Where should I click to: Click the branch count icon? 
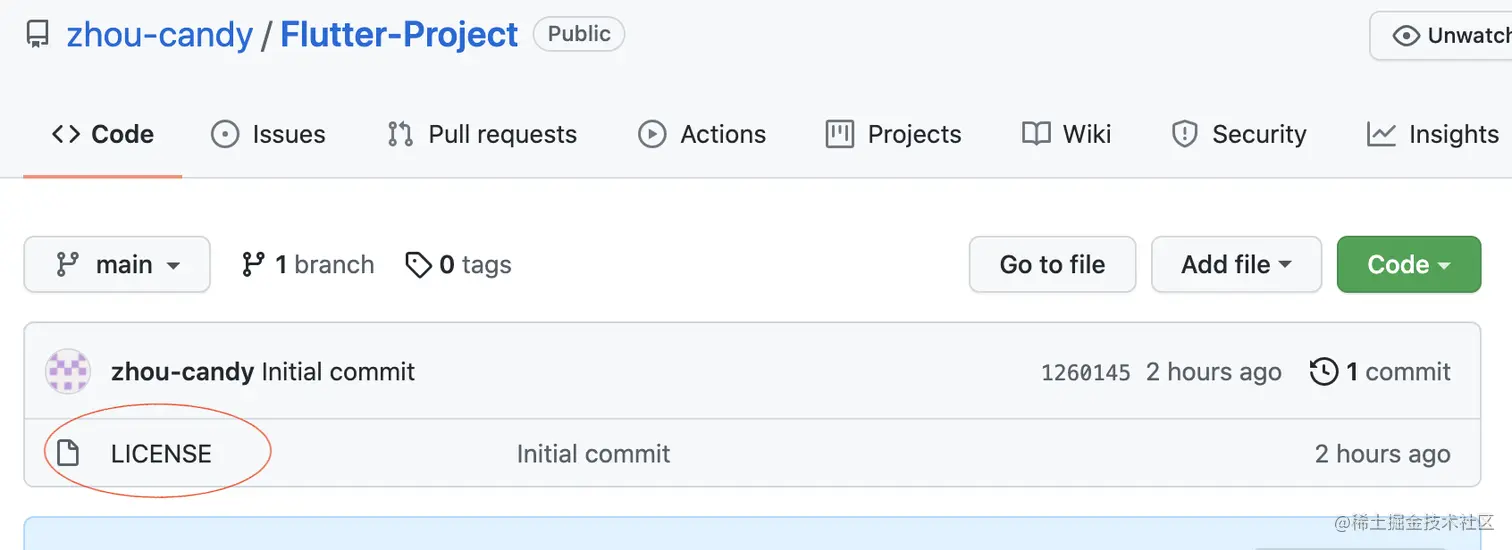(254, 265)
